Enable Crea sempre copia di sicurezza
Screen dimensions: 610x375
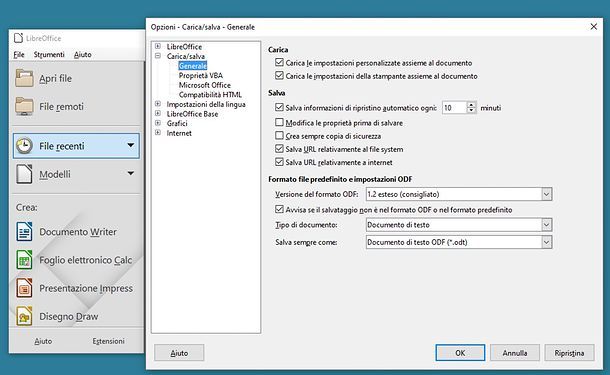[x=279, y=136]
